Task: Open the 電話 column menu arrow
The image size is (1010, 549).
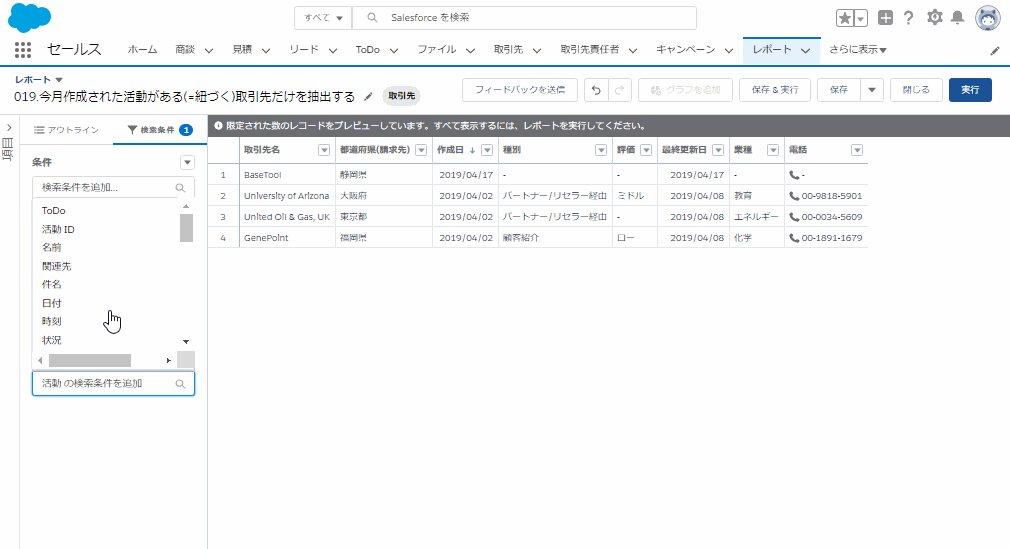Action: tap(857, 150)
